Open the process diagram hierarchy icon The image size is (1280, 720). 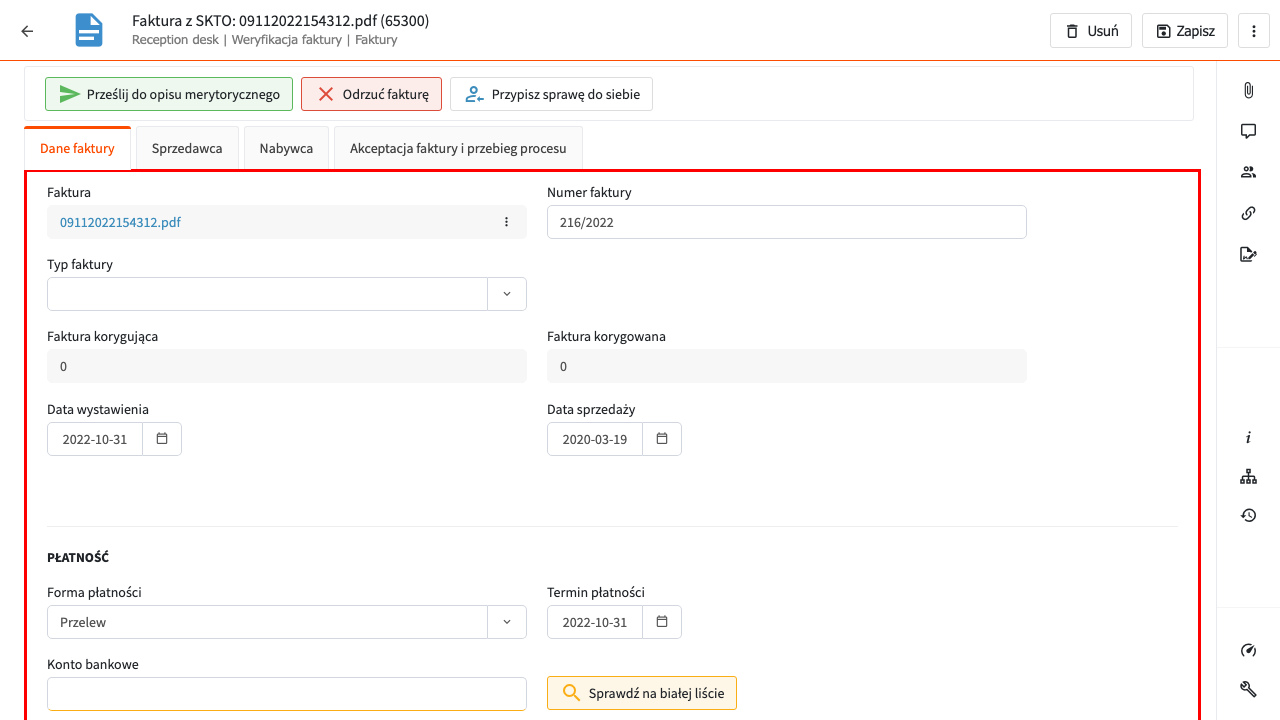point(1248,477)
